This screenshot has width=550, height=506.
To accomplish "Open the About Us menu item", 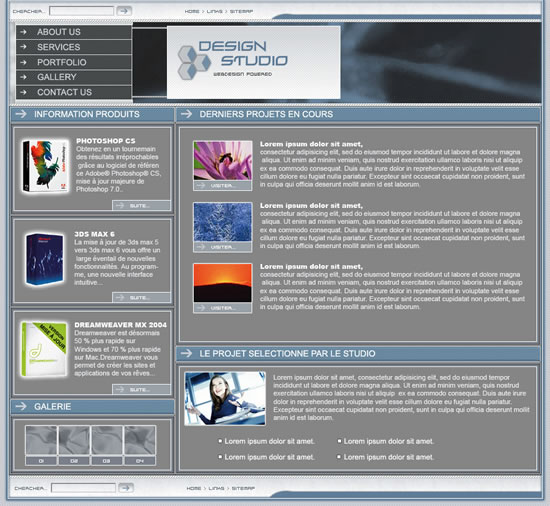I will tap(74, 32).
